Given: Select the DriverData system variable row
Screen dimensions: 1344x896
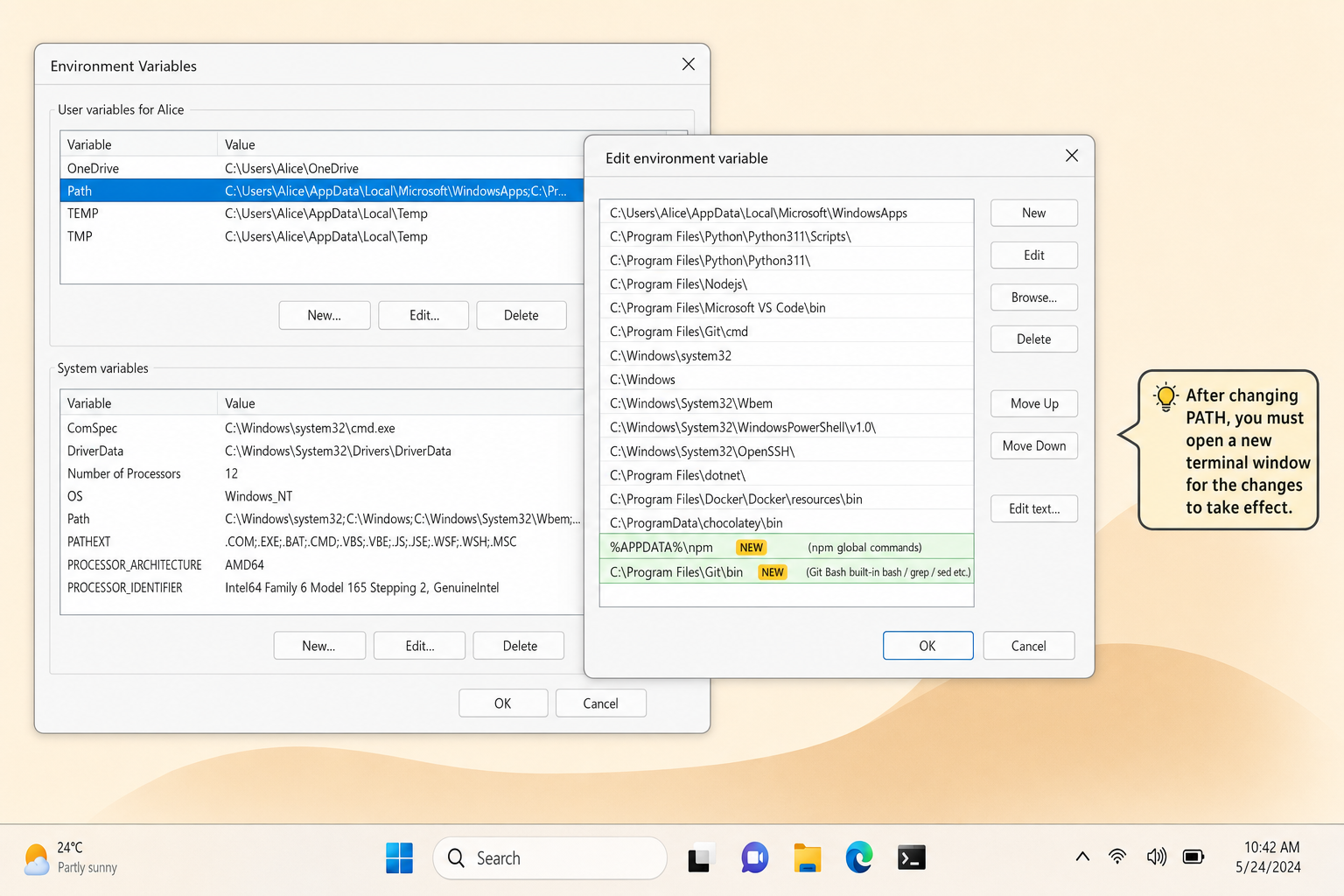Looking at the screenshot, I should (x=322, y=451).
